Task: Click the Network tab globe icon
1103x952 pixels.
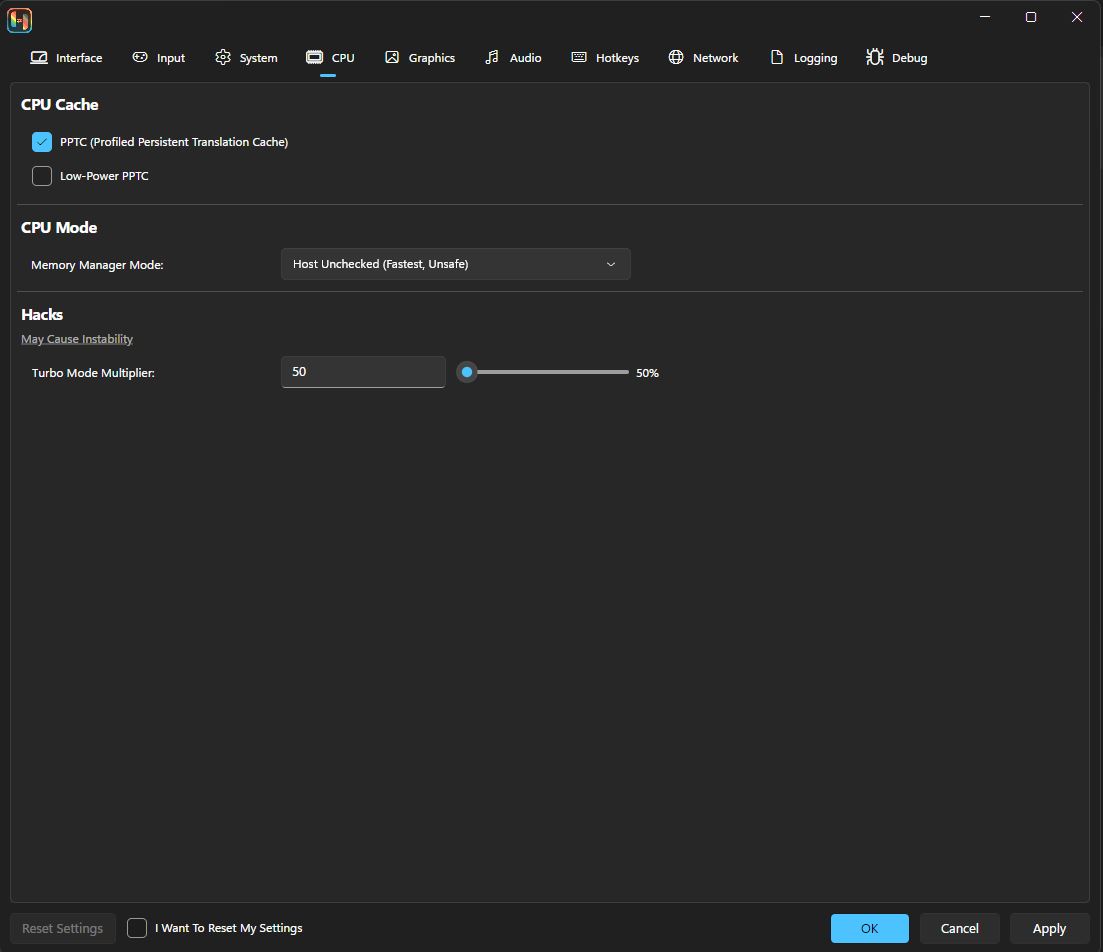Action: 676,58
